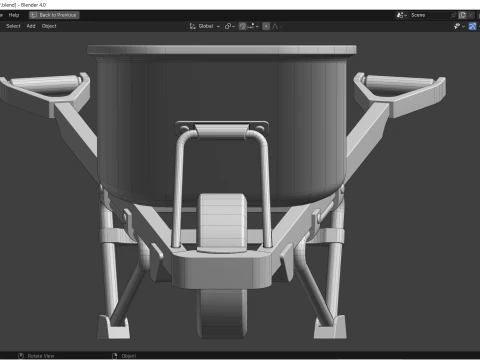Click 'Rotate View' status bar text
The width and height of the screenshot is (480, 360).
click(41, 356)
